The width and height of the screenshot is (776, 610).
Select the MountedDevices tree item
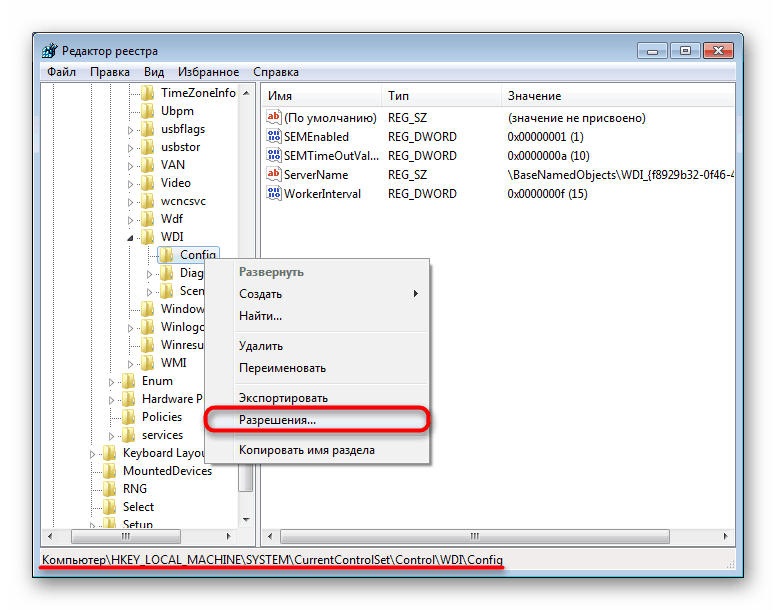[x=167, y=471]
